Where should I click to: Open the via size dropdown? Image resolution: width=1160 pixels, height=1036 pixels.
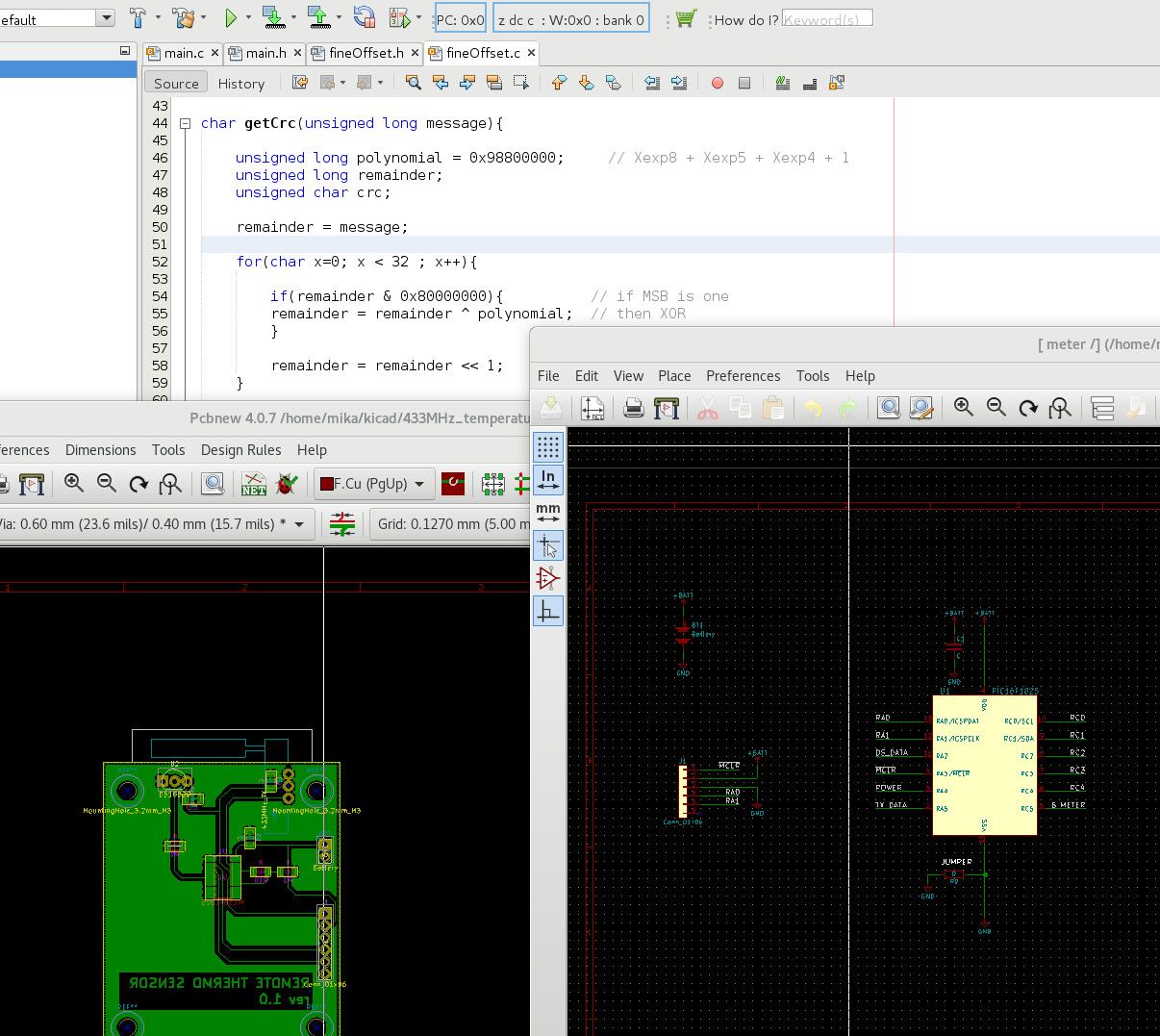pyautogui.click(x=299, y=524)
